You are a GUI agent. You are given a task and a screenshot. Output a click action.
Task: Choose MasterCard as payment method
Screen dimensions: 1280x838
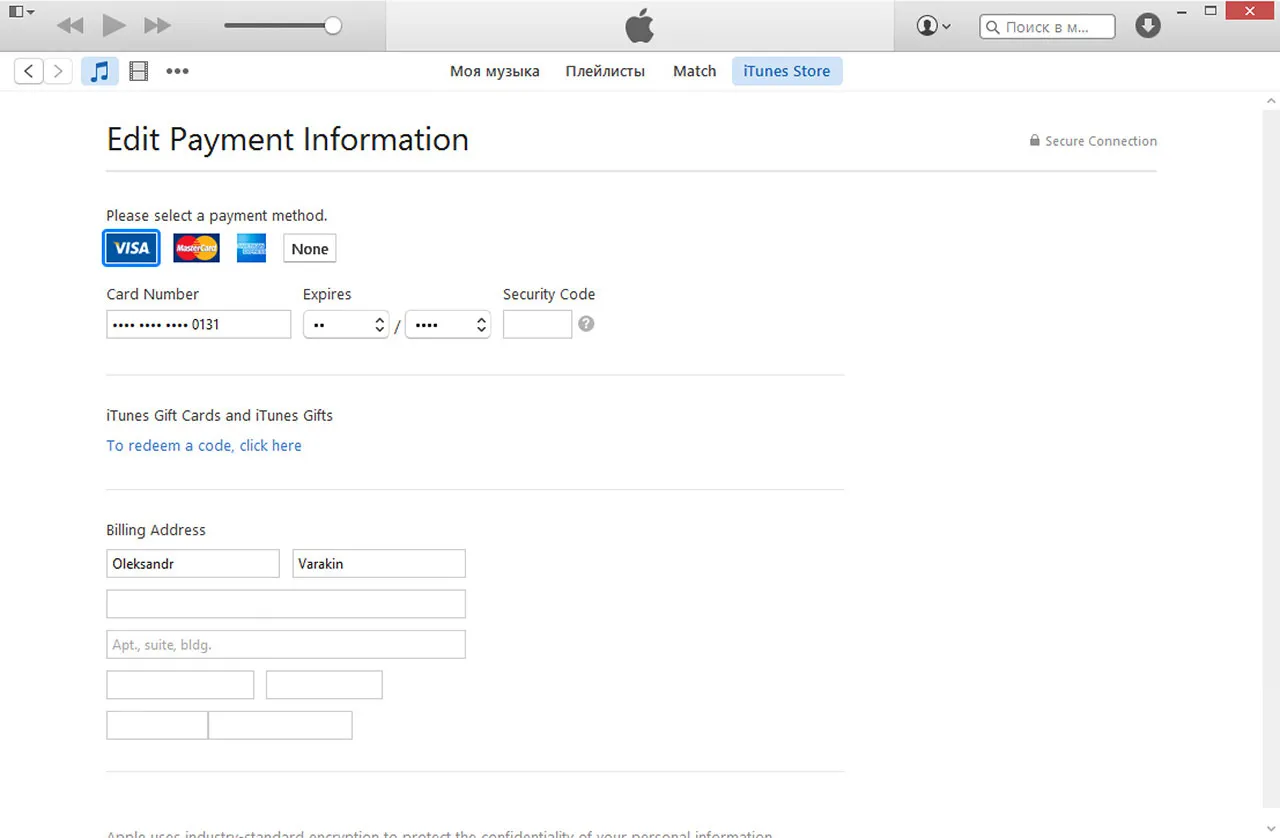(x=196, y=248)
